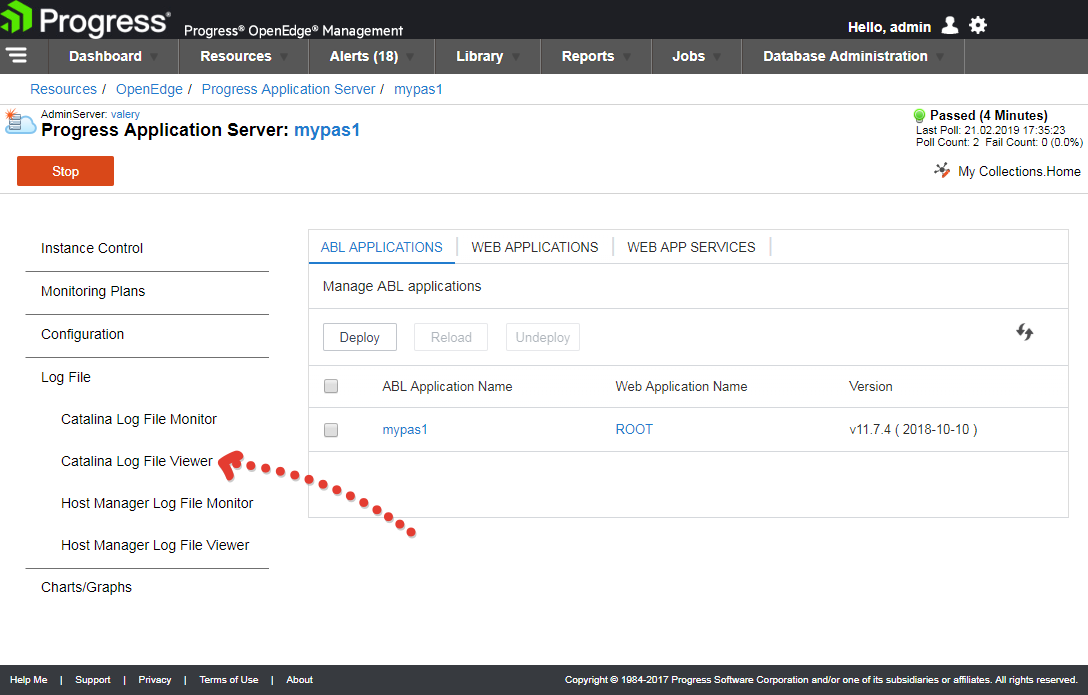The height and width of the screenshot is (695, 1088).
Task: Click the application server cloud icon
Action: (20, 123)
